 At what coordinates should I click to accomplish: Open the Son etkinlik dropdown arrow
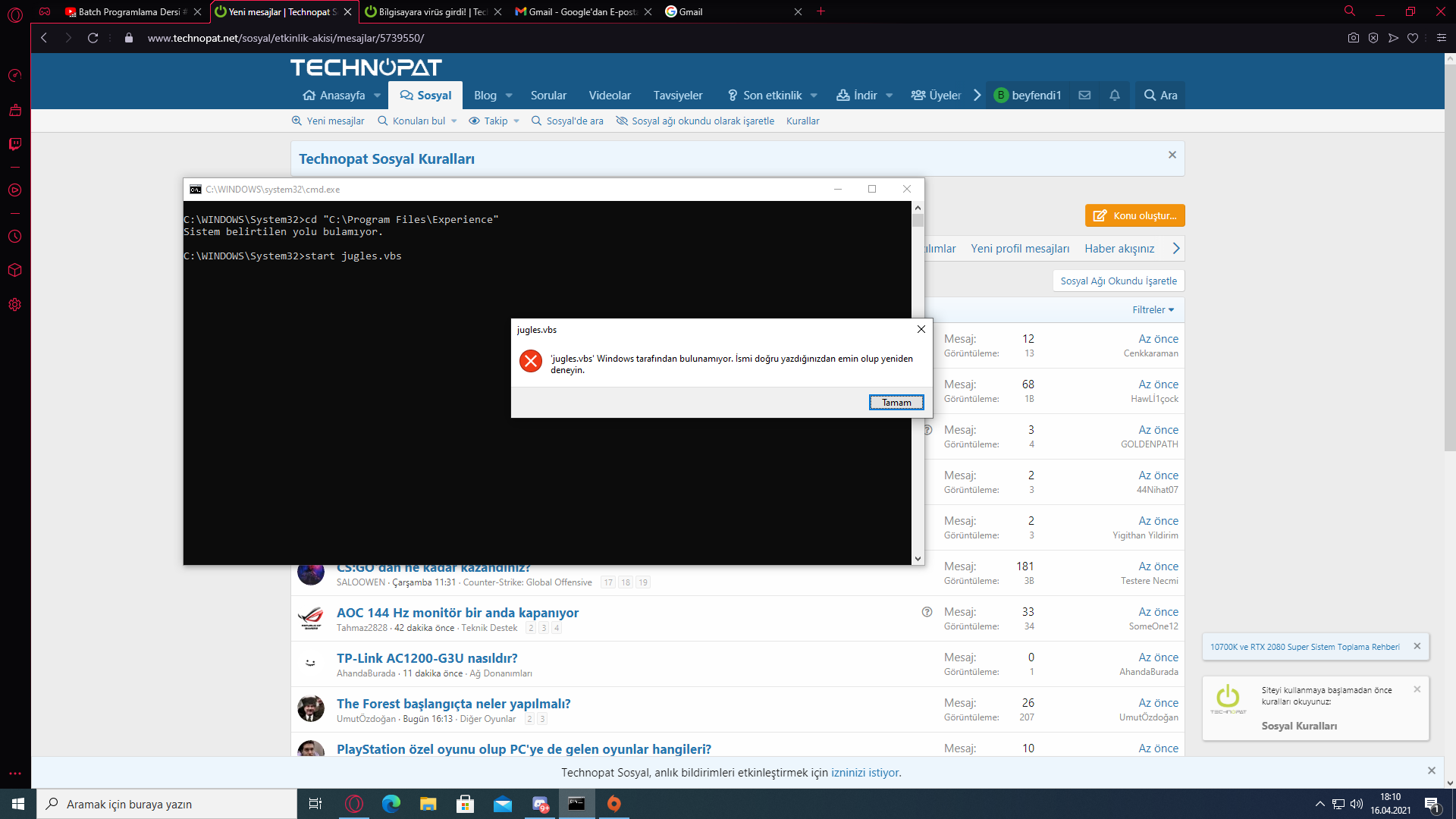814,96
